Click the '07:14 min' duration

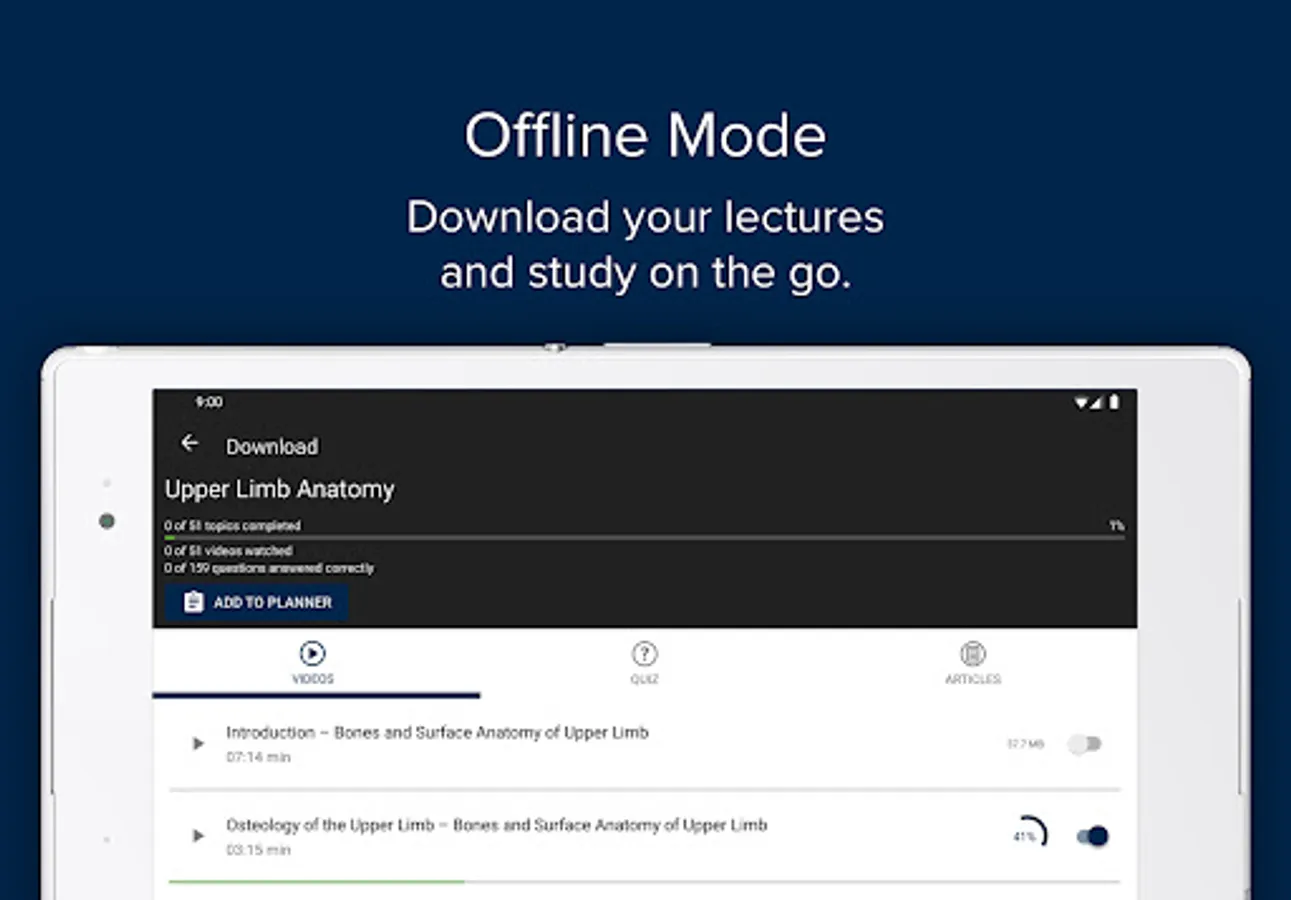258,757
